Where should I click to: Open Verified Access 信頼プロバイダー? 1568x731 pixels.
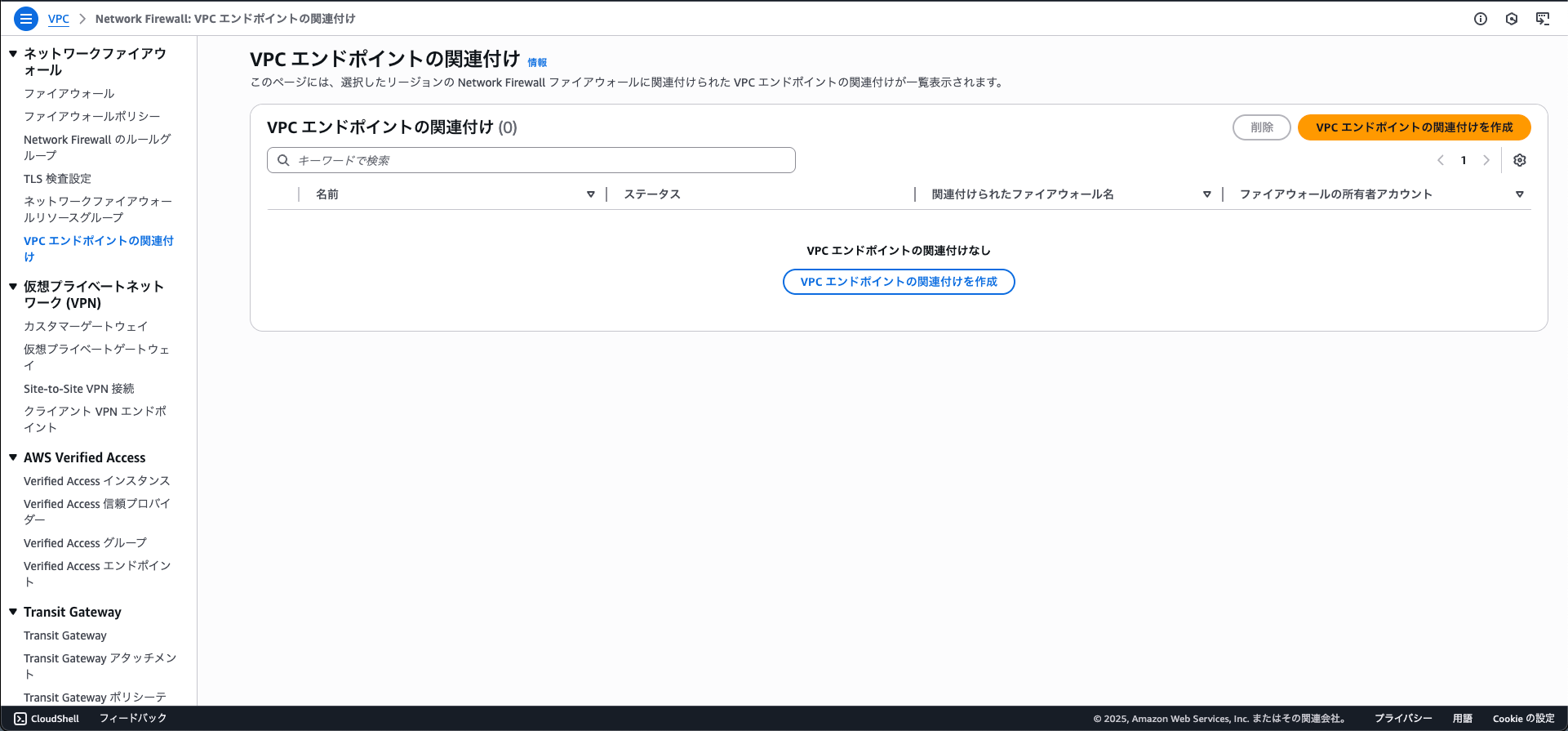97,512
